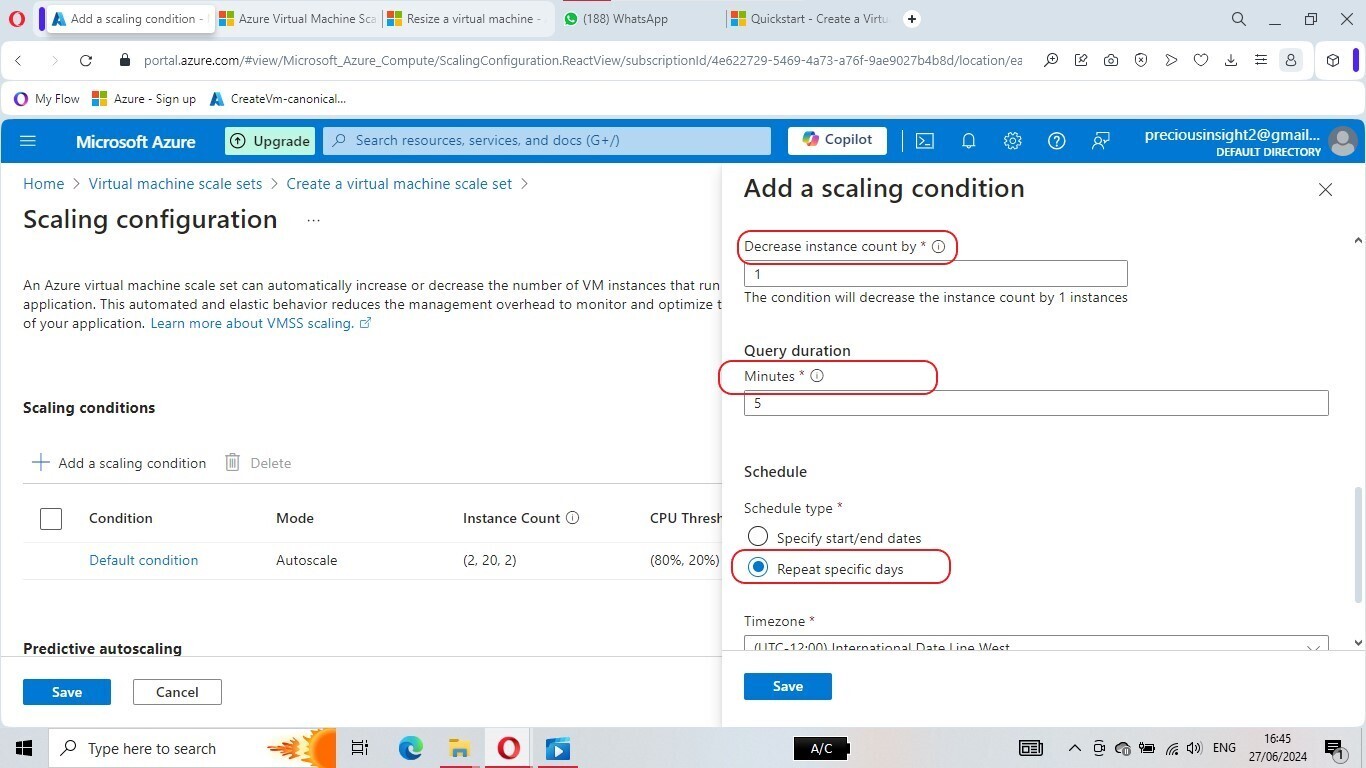The width and height of the screenshot is (1366, 768).
Task: Open the feedback icon in header
Action: click(x=1100, y=141)
